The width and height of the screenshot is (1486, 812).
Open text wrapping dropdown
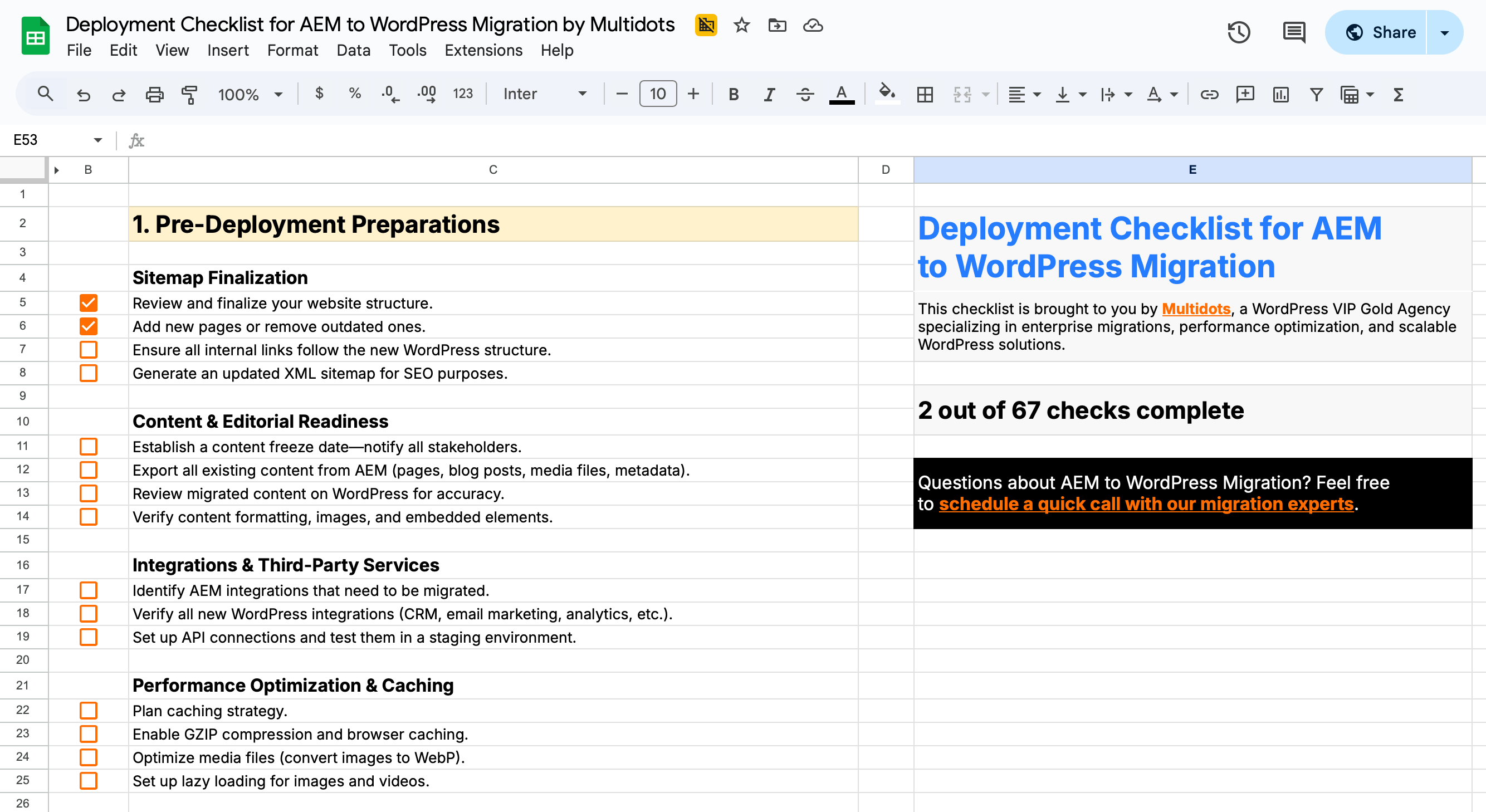[x=1116, y=94]
